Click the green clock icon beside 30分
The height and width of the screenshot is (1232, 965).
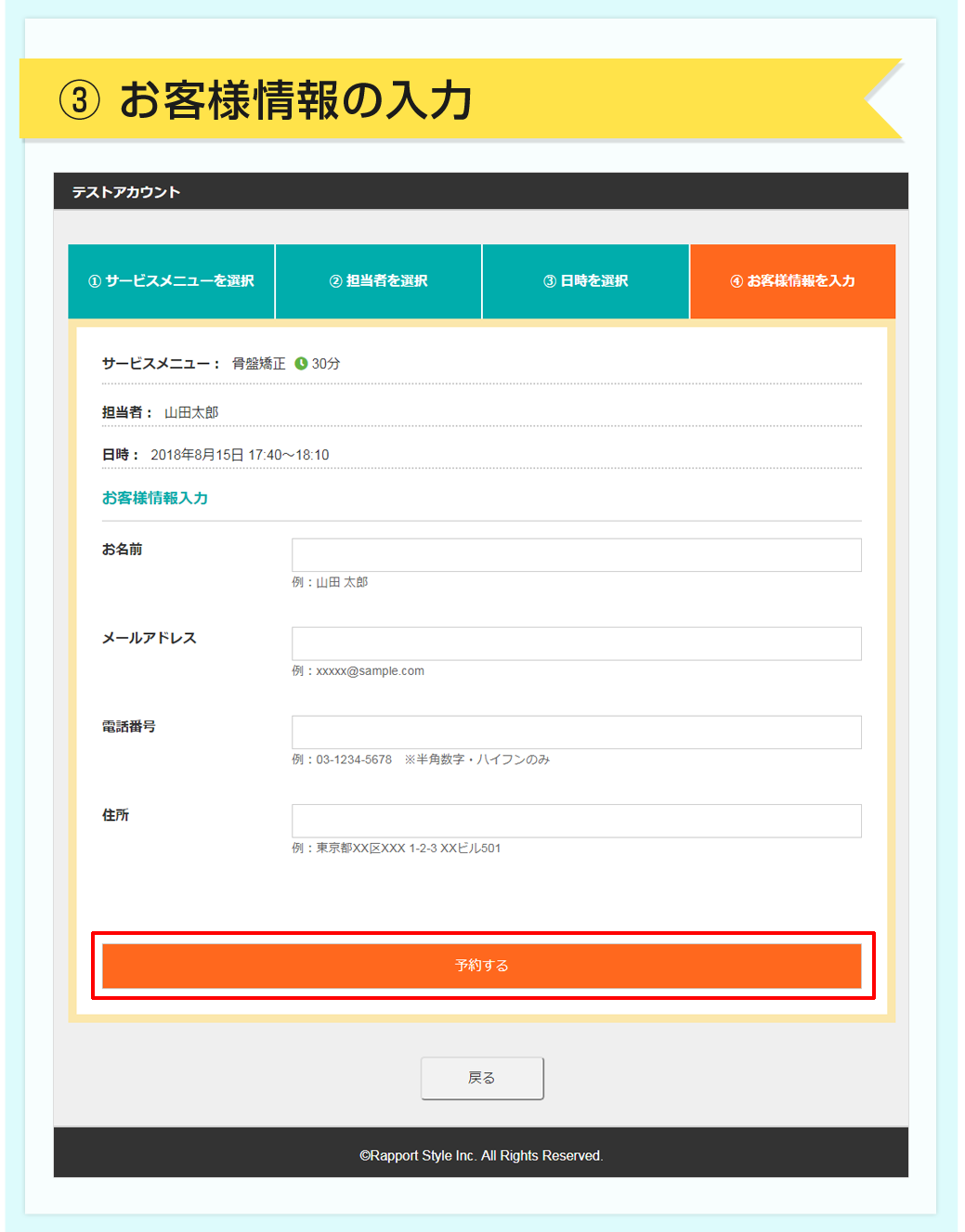coord(301,364)
